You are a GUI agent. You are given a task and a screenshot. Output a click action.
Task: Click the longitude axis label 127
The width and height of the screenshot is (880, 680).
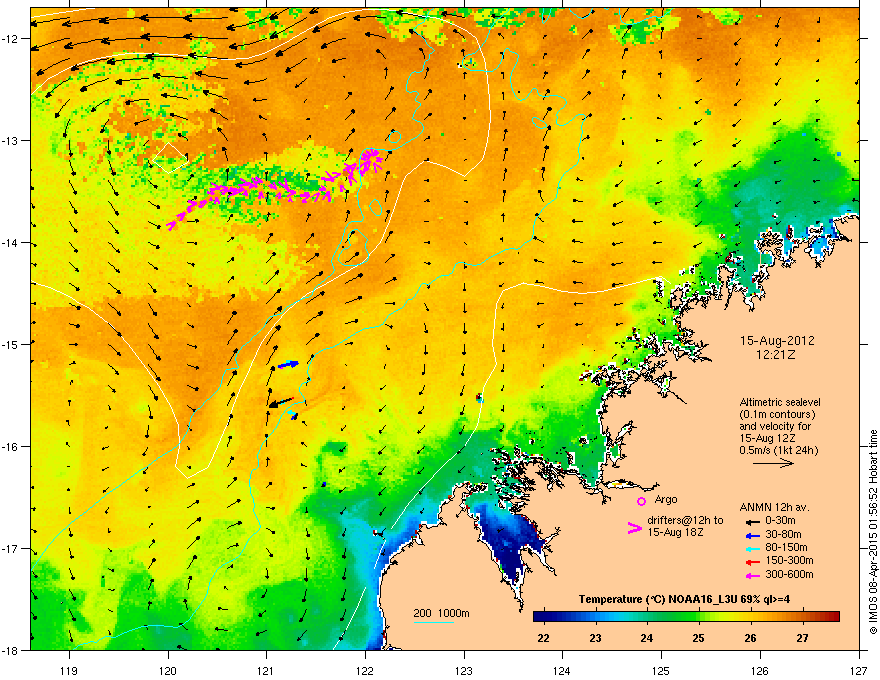click(x=859, y=670)
